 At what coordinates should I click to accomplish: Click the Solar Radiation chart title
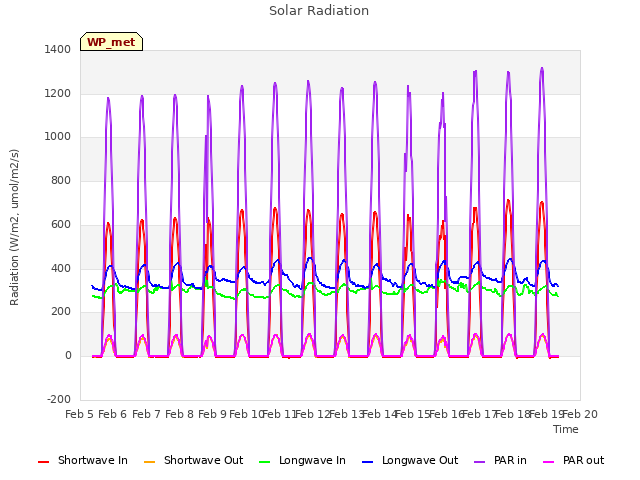pos(319,11)
